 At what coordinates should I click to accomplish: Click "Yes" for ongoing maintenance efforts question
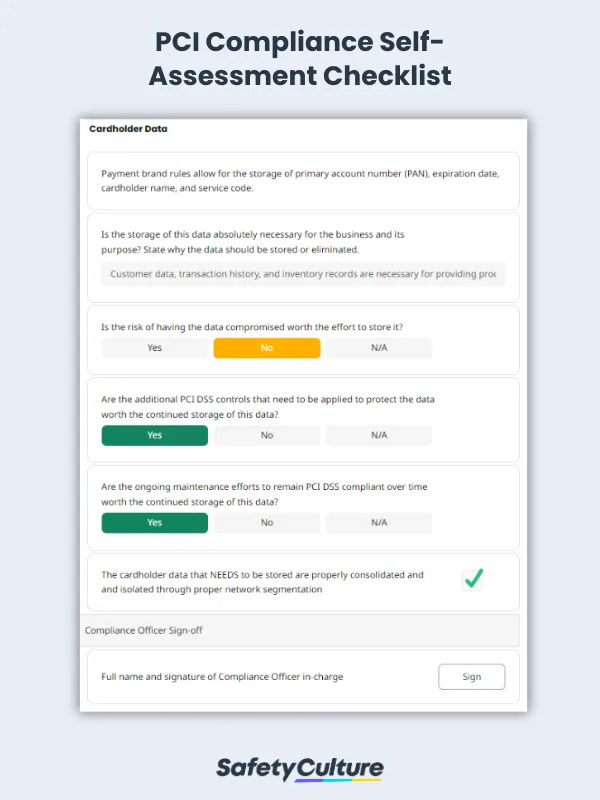(154, 522)
